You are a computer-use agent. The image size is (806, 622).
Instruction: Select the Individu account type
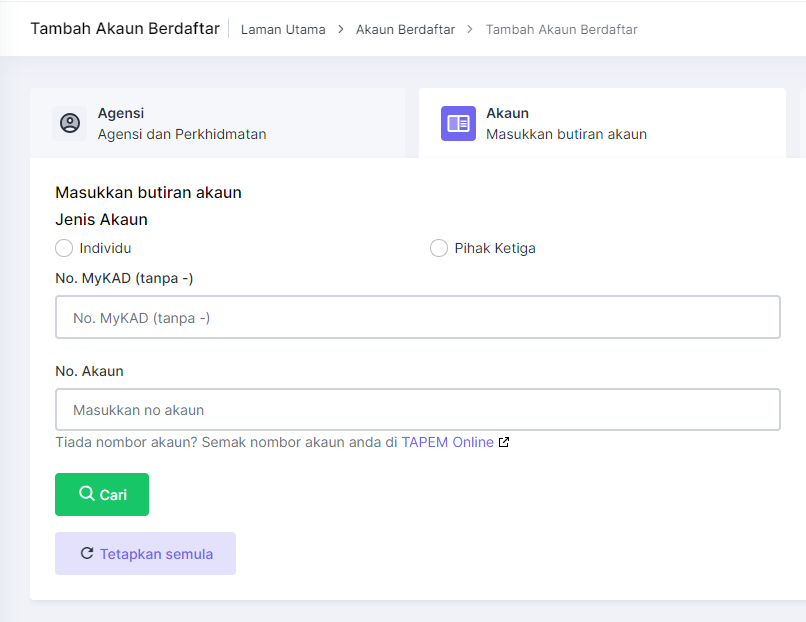[x=64, y=248]
